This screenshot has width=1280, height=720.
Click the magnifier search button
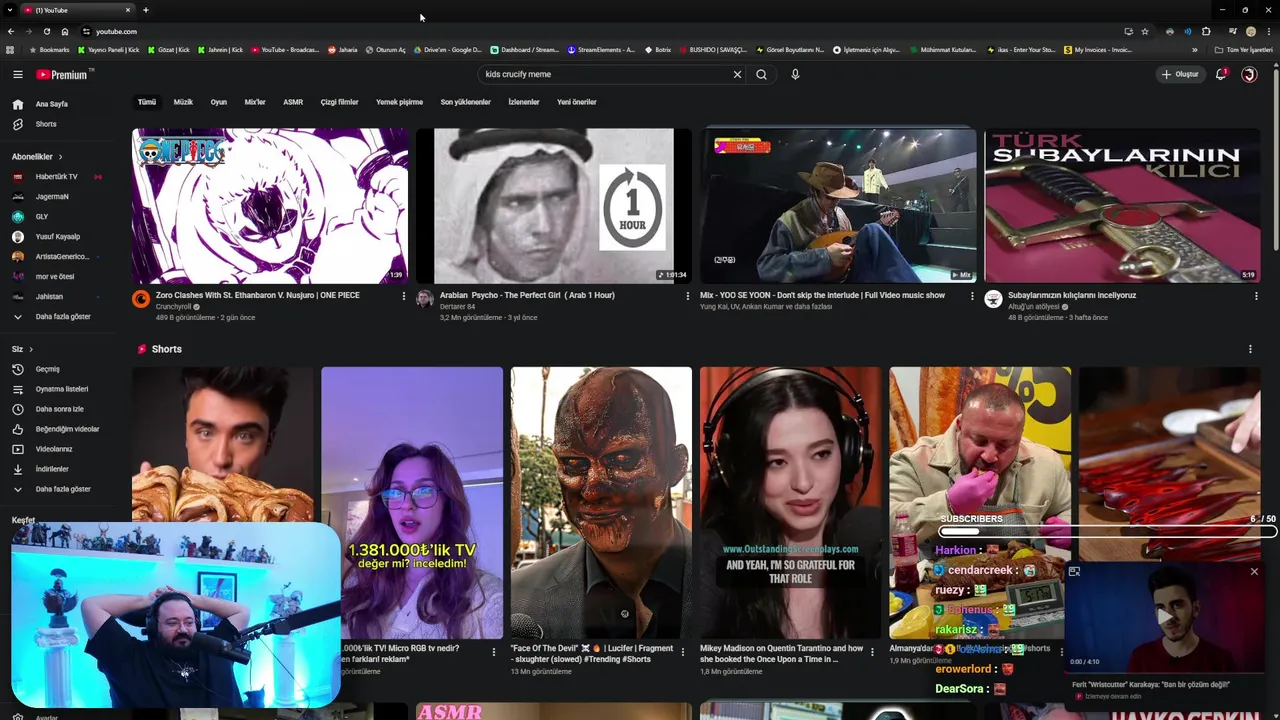point(762,74)
